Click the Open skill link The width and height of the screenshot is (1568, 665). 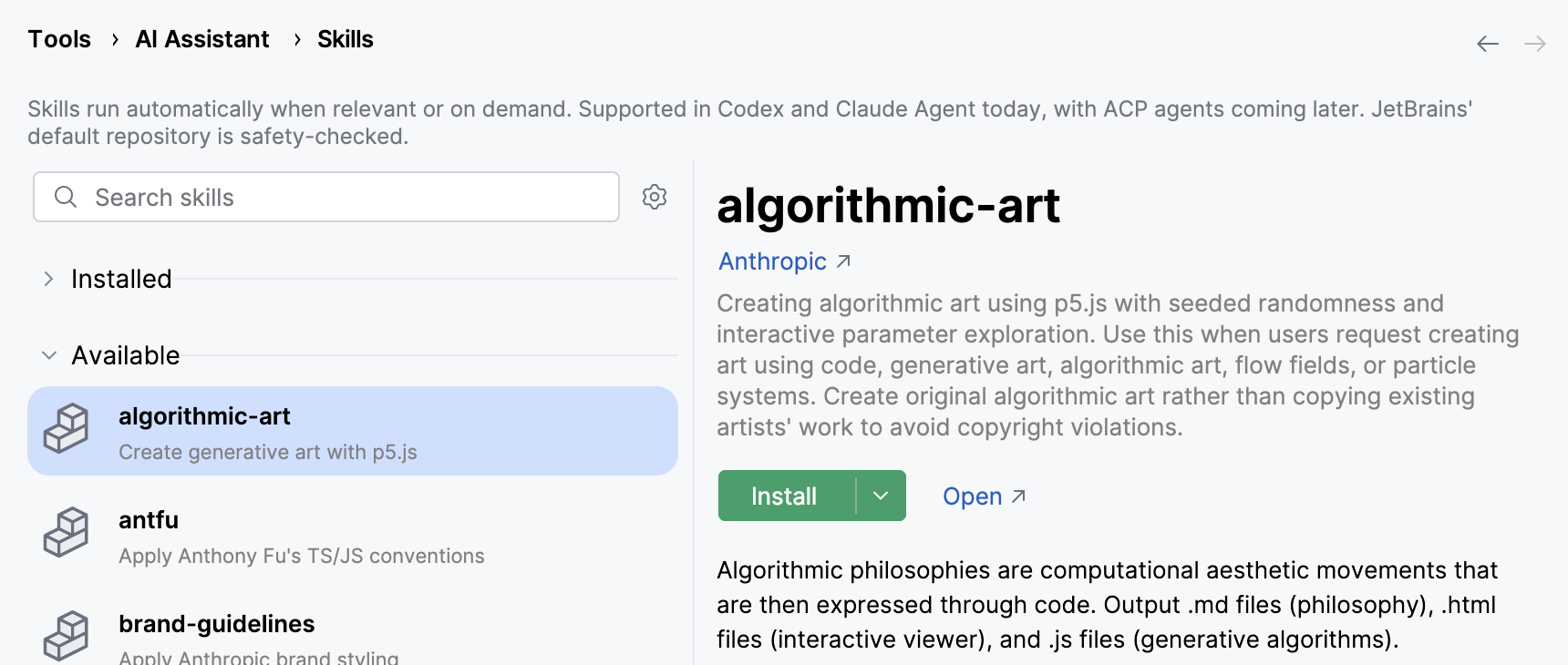(972, 496)
